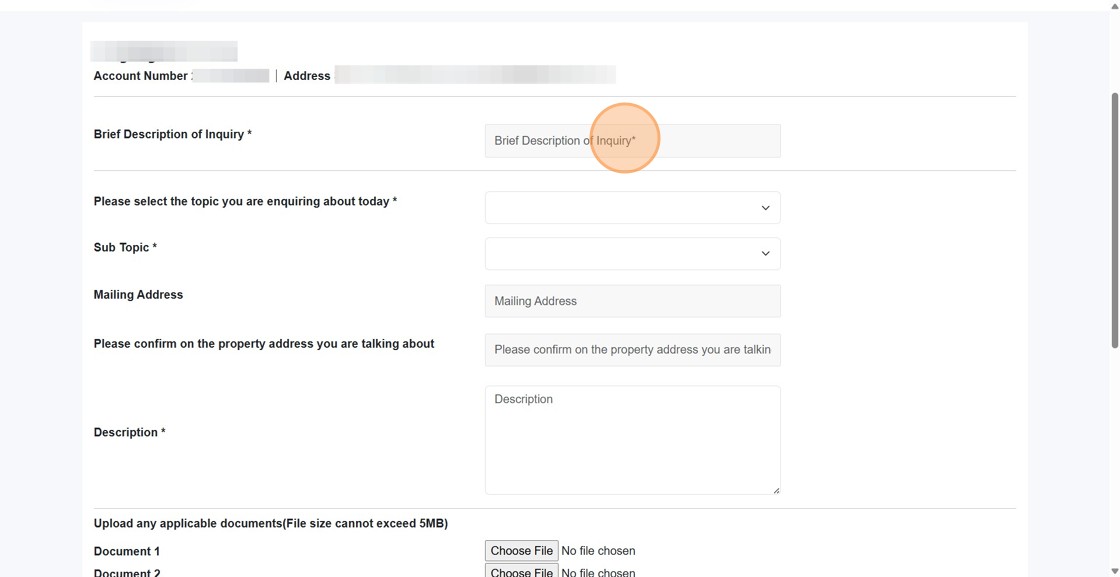
Task: Click the scrollbar up arrow
Action: point(1113,5)
